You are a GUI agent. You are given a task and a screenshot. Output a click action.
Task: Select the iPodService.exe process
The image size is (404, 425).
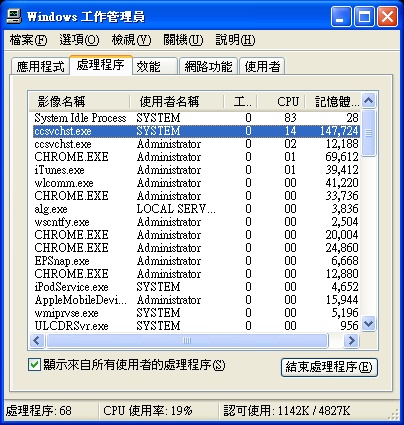(x=196, y=287)
